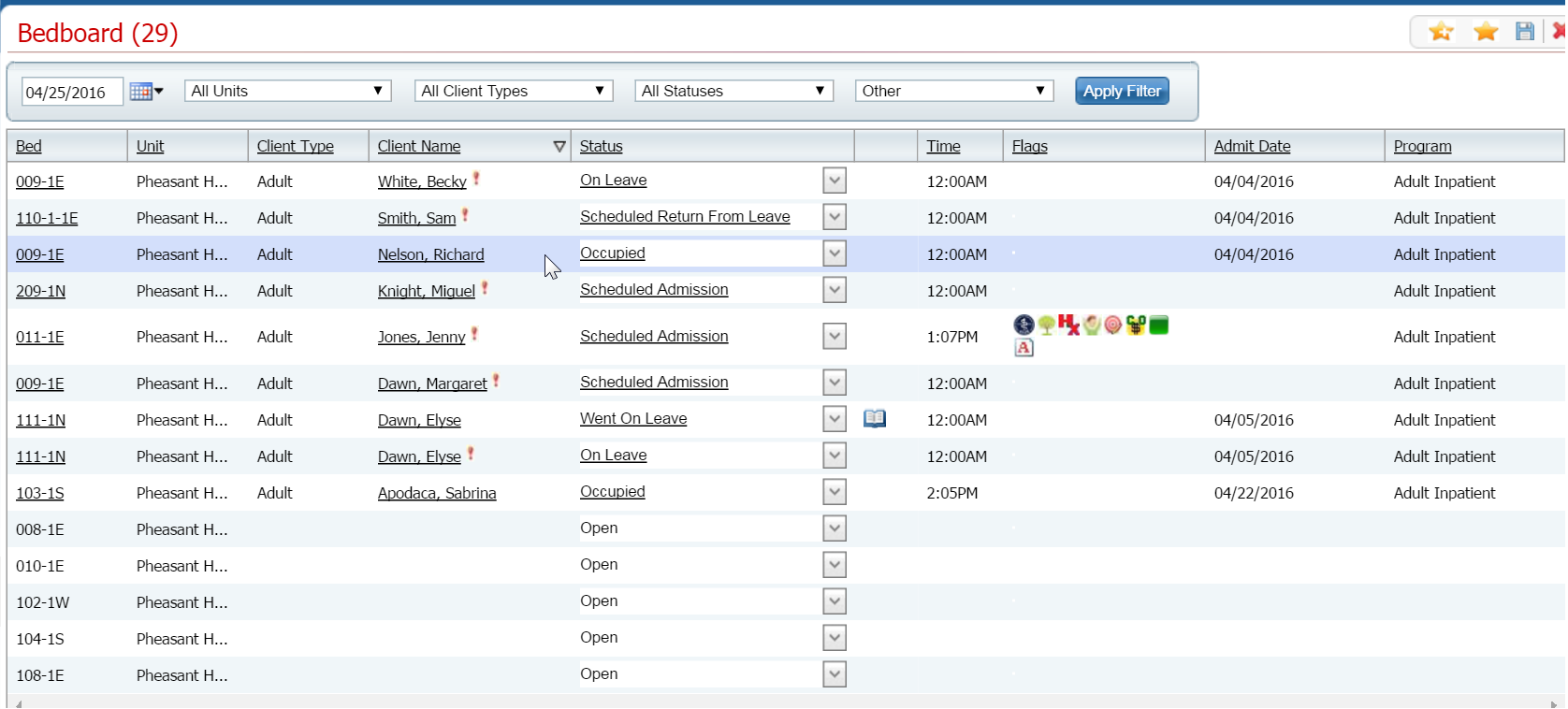Click the blue floppy disk save icon

click(x=1525, y=32)
